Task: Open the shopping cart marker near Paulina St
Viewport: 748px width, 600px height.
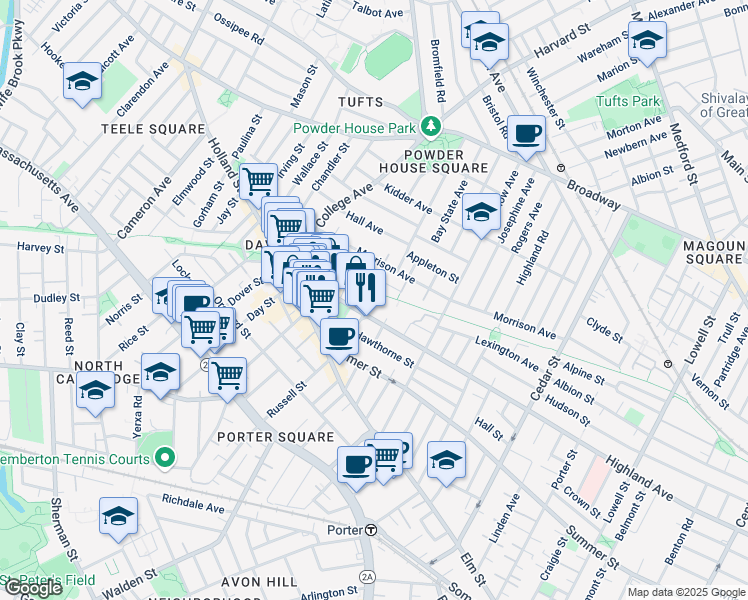Action: pyautogui.click(x=259, y=186)
